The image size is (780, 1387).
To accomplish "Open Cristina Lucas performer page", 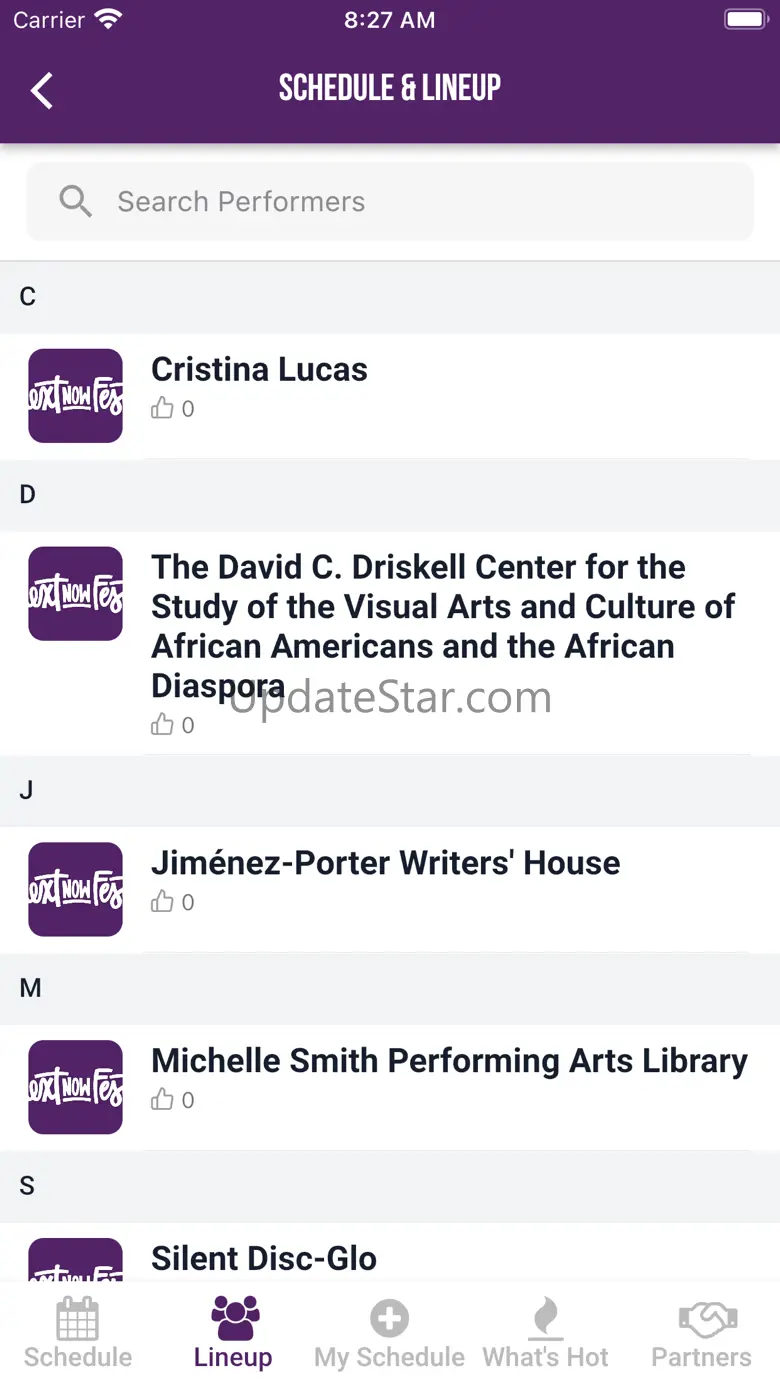I will (259, 370).
